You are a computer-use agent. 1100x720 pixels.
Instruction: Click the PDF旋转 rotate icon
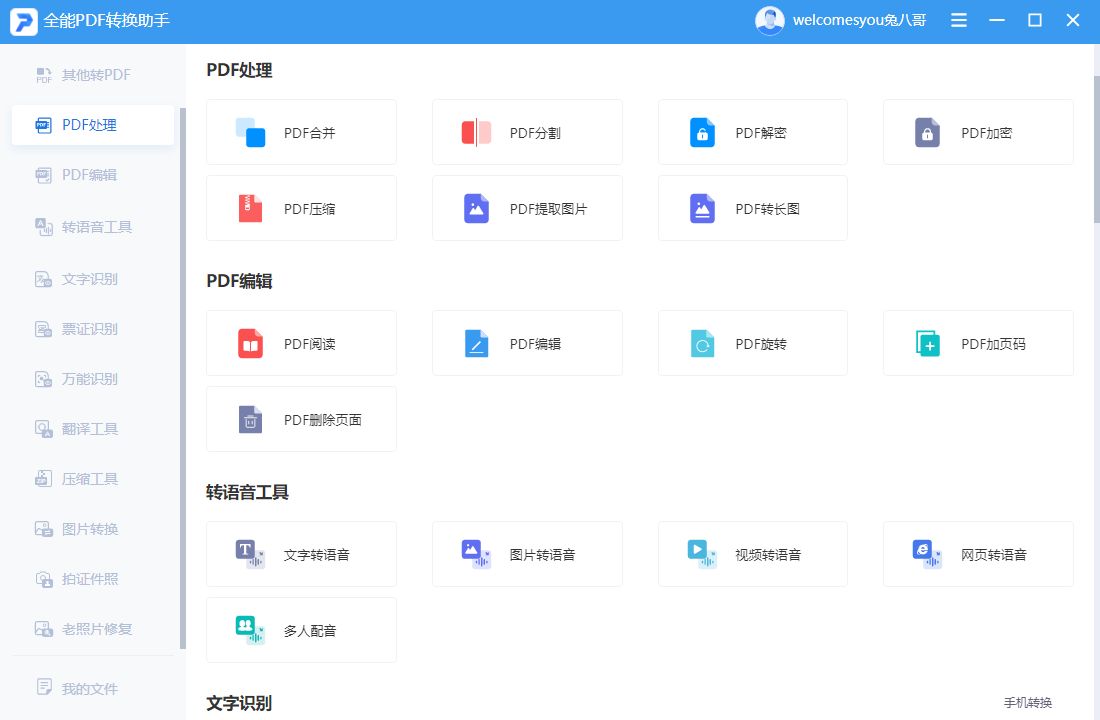702,344
